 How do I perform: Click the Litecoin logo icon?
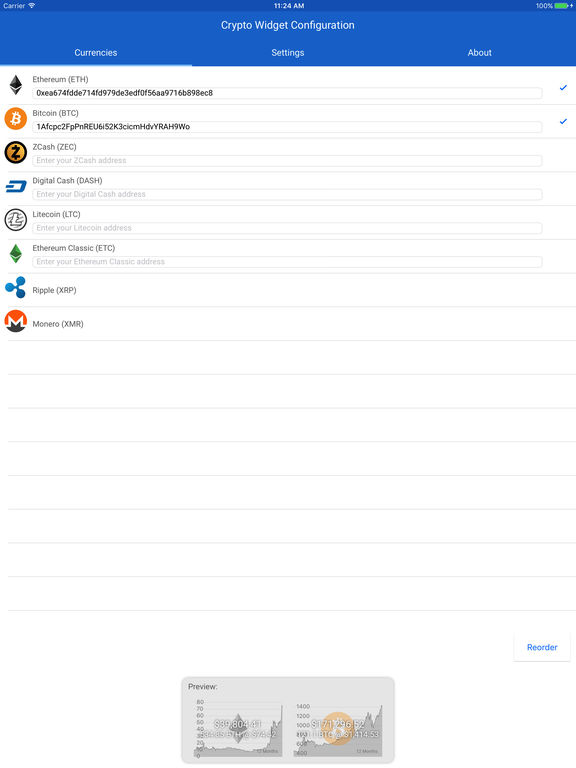pyautogui.click(x=16, y=220)
